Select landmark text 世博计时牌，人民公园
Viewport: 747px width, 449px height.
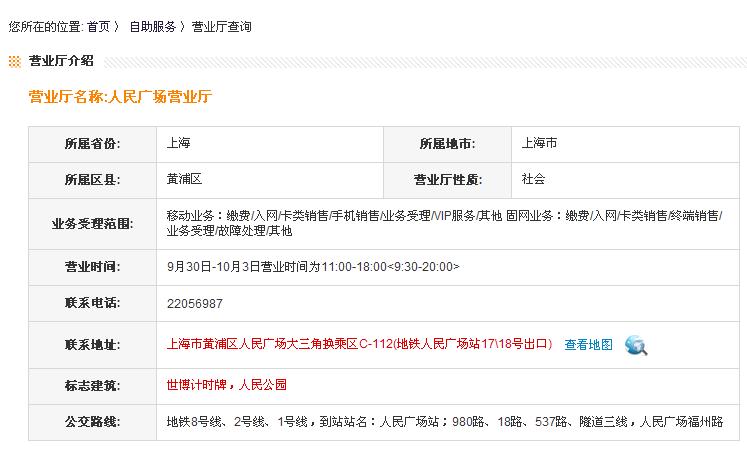pyautogui.click(x=227, y=385)
